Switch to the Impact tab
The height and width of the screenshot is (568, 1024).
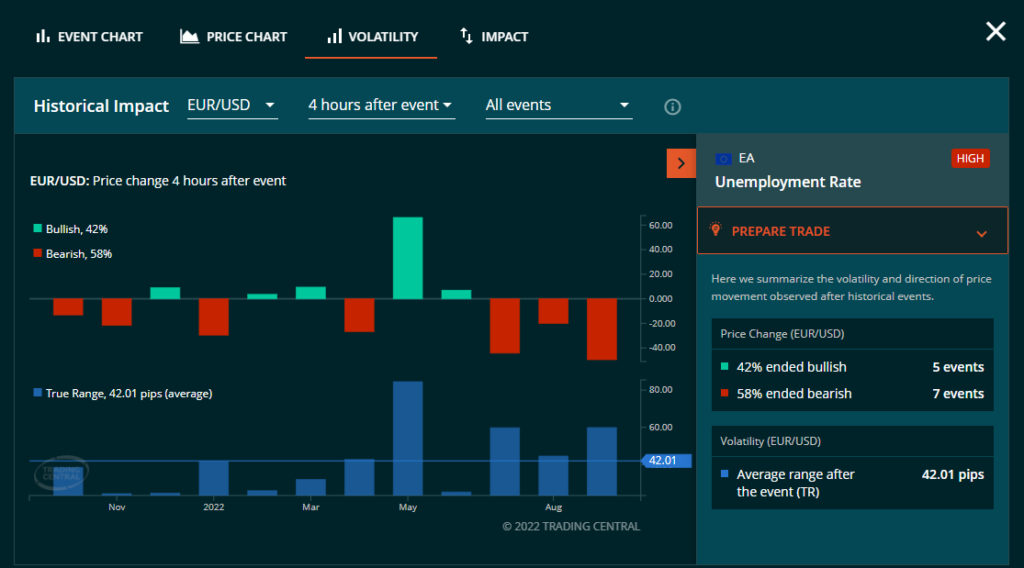(x=494, y=37)
